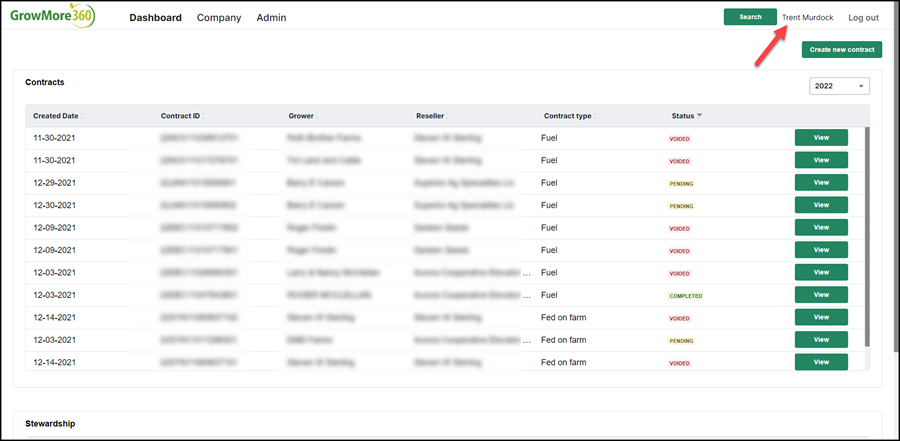Sort table by Contract type column
Viewport: 900px width, 441px height.
click(570, 116)
